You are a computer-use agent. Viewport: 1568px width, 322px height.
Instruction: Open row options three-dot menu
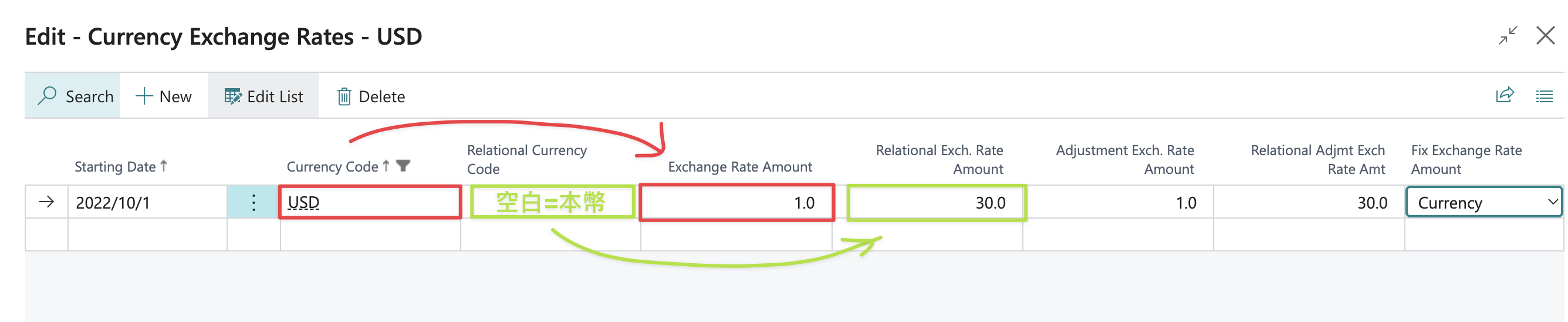click(x=254, y=202)
